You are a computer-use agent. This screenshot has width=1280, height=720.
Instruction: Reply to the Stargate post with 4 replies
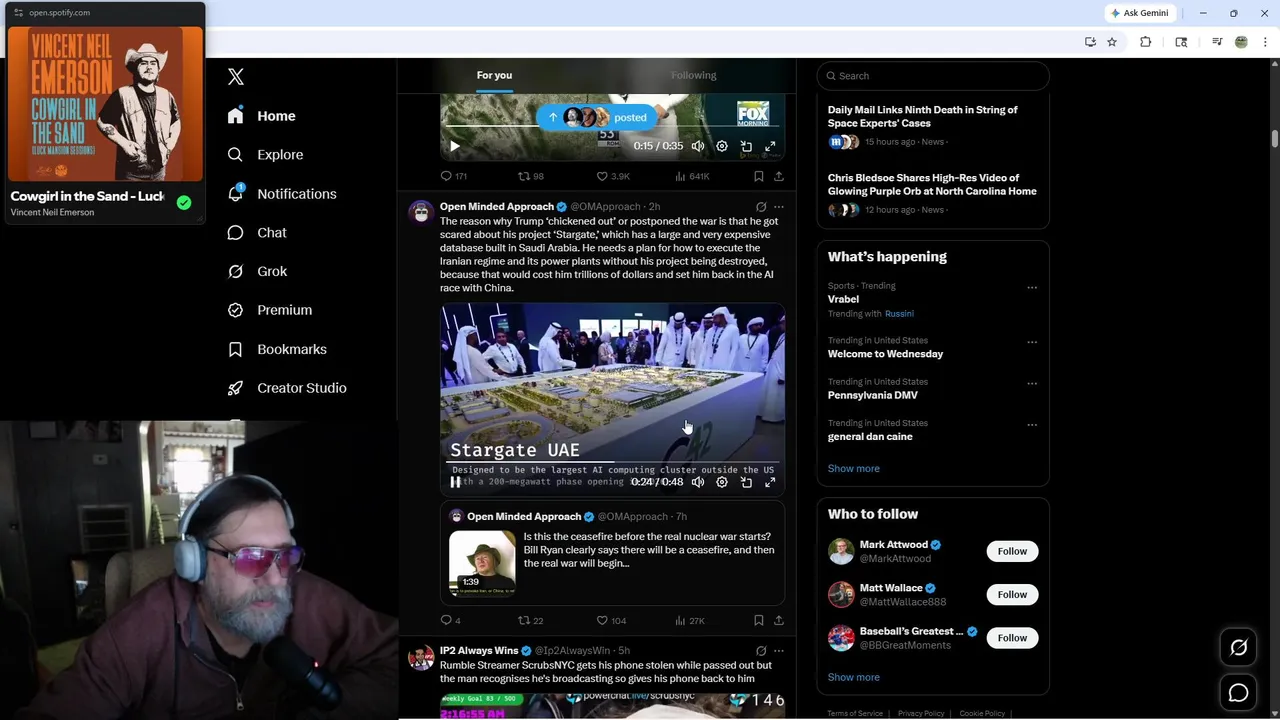click(447, 620)
